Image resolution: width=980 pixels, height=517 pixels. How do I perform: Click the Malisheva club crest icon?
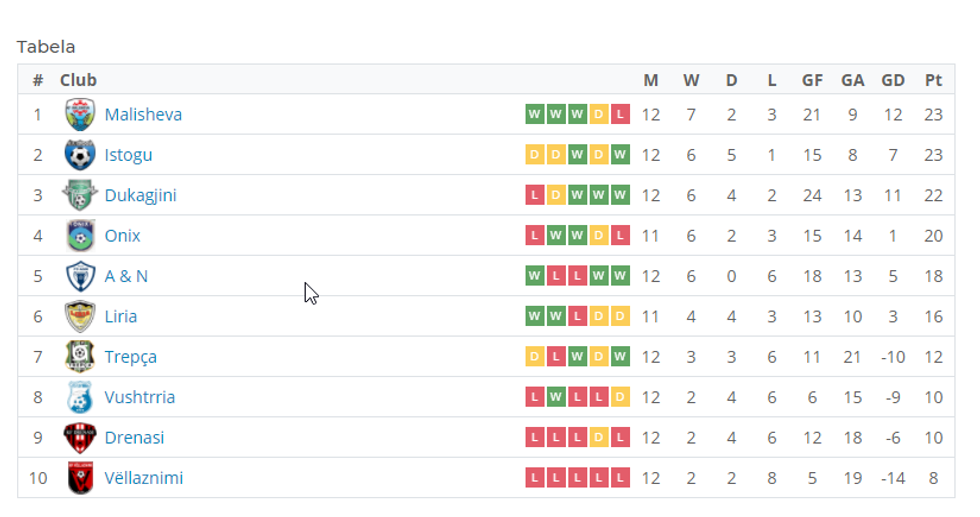pos(80,114)
